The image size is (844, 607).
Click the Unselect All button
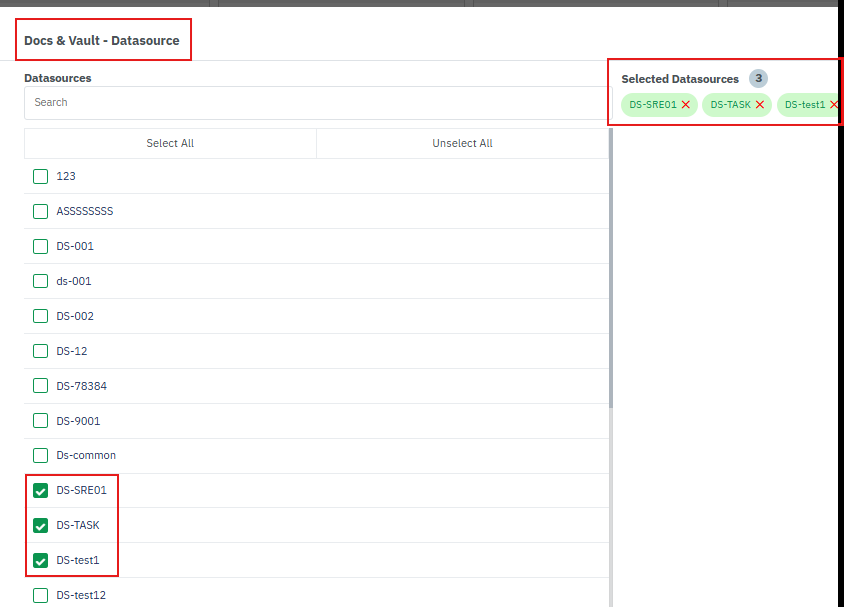[x=462, y=143]
